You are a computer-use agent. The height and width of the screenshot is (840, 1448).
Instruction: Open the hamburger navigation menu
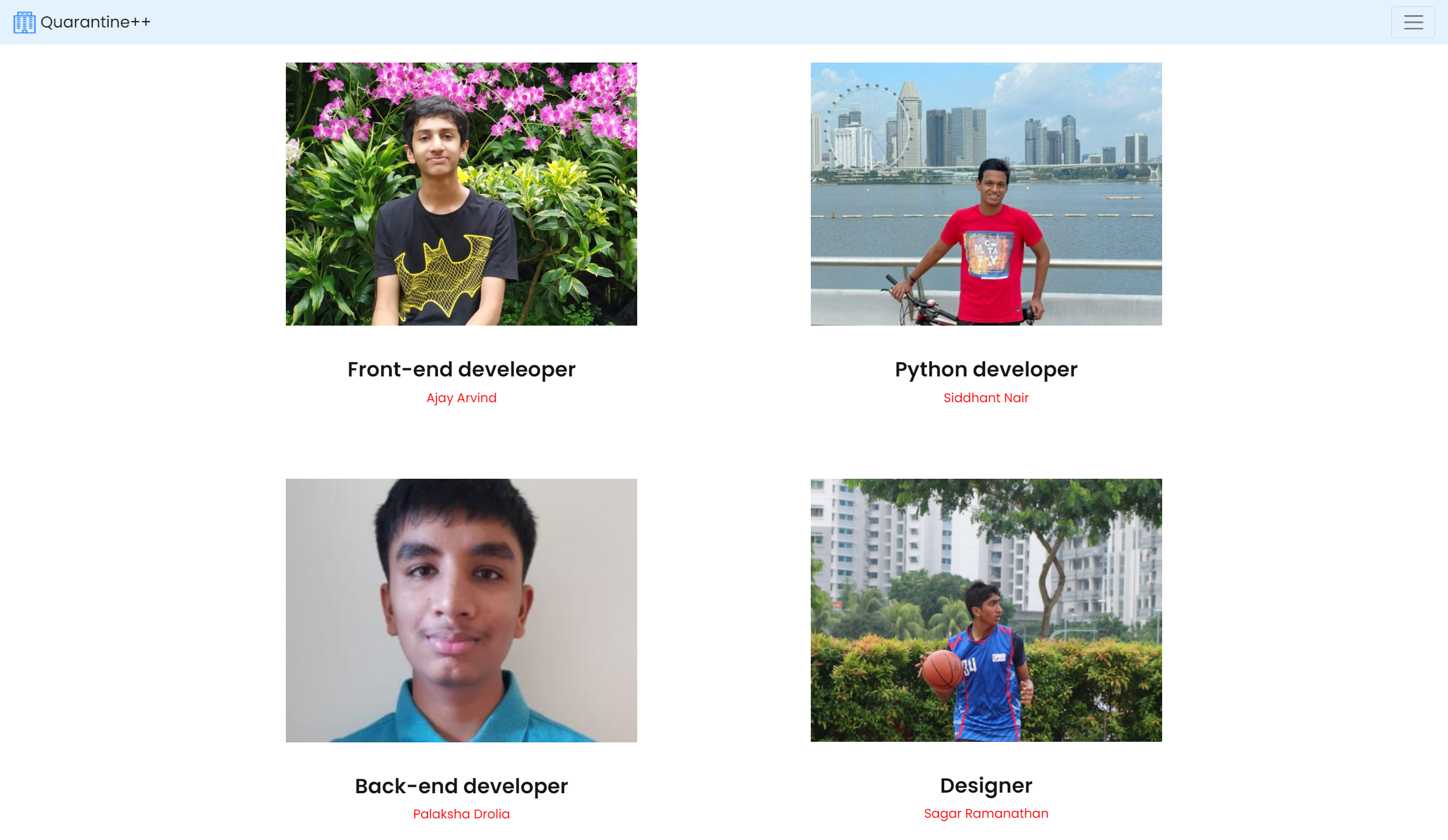pyautogui.click(x=1412, y=22)
